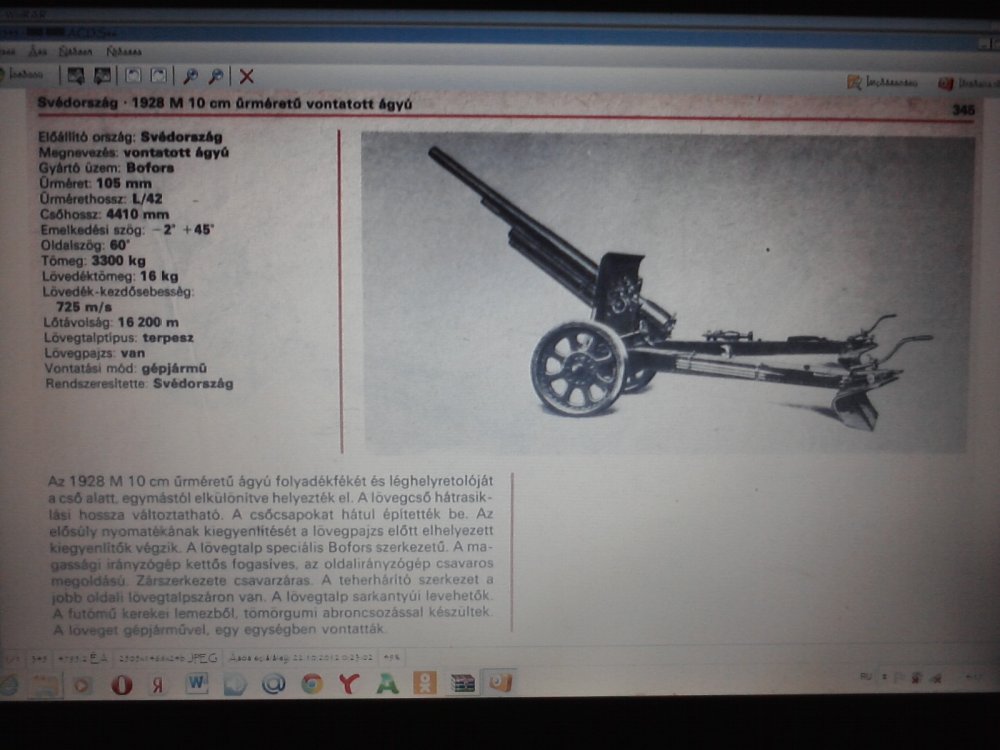Open Microsoft Word from the taskbar
This screenshot has width=1000, height=750.
tap(196, 684)
